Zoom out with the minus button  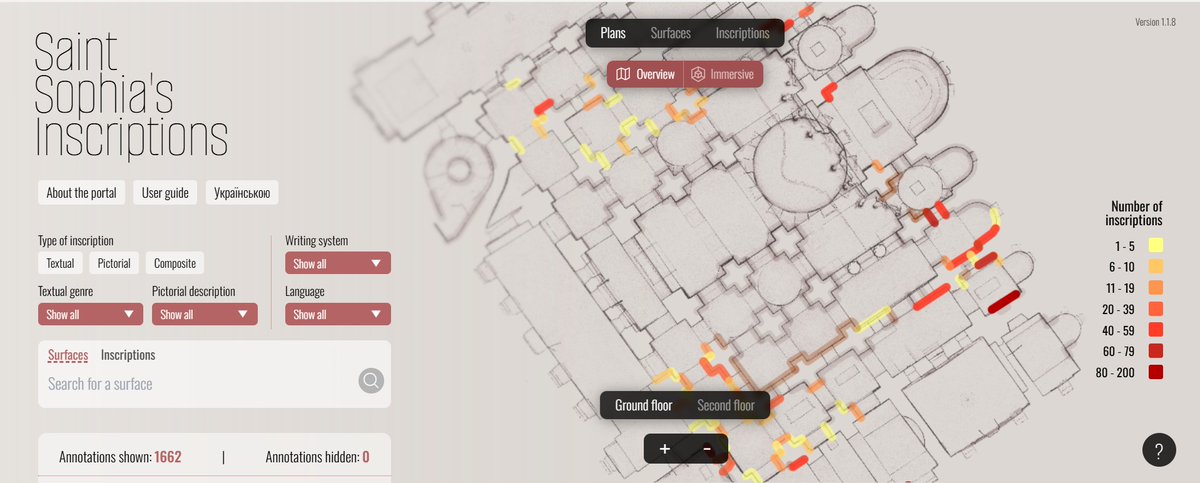coord(707,448)
